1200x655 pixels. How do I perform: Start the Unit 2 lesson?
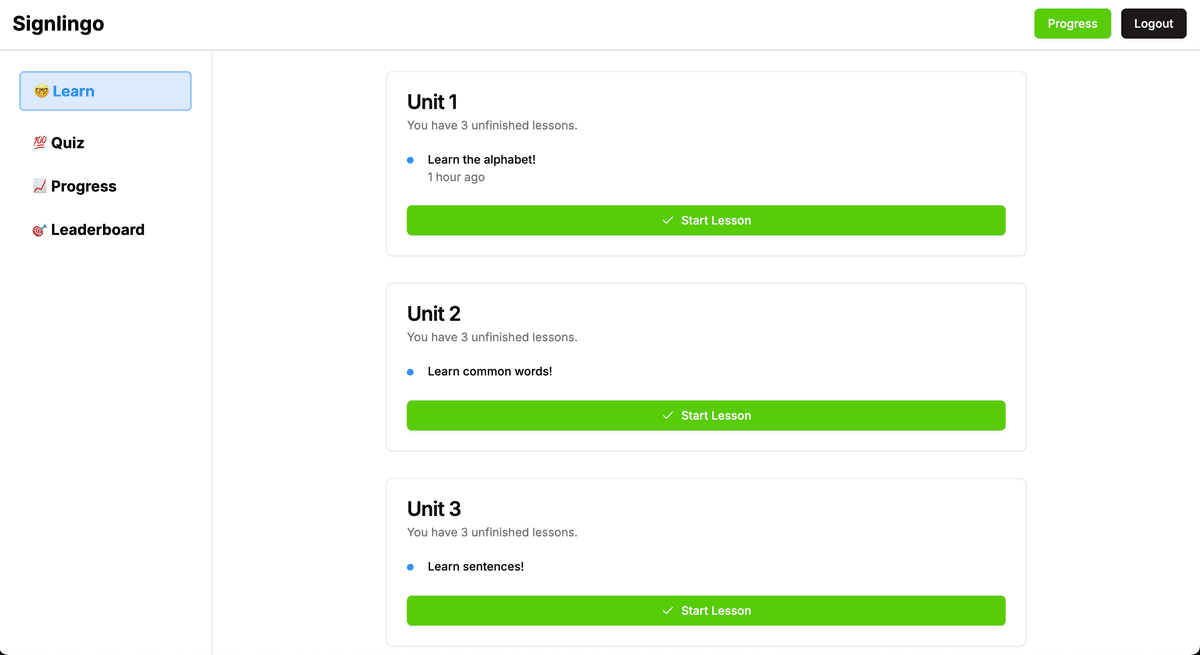click(x=706, y=415)
